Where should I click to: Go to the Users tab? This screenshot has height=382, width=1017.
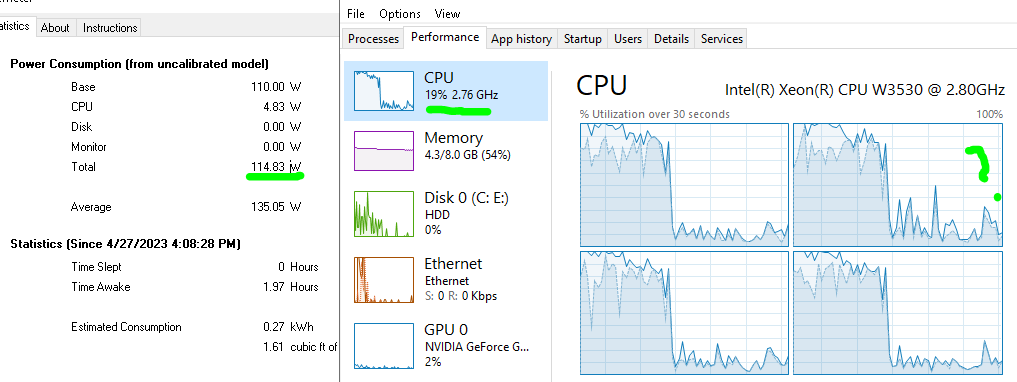pos(628,39)
